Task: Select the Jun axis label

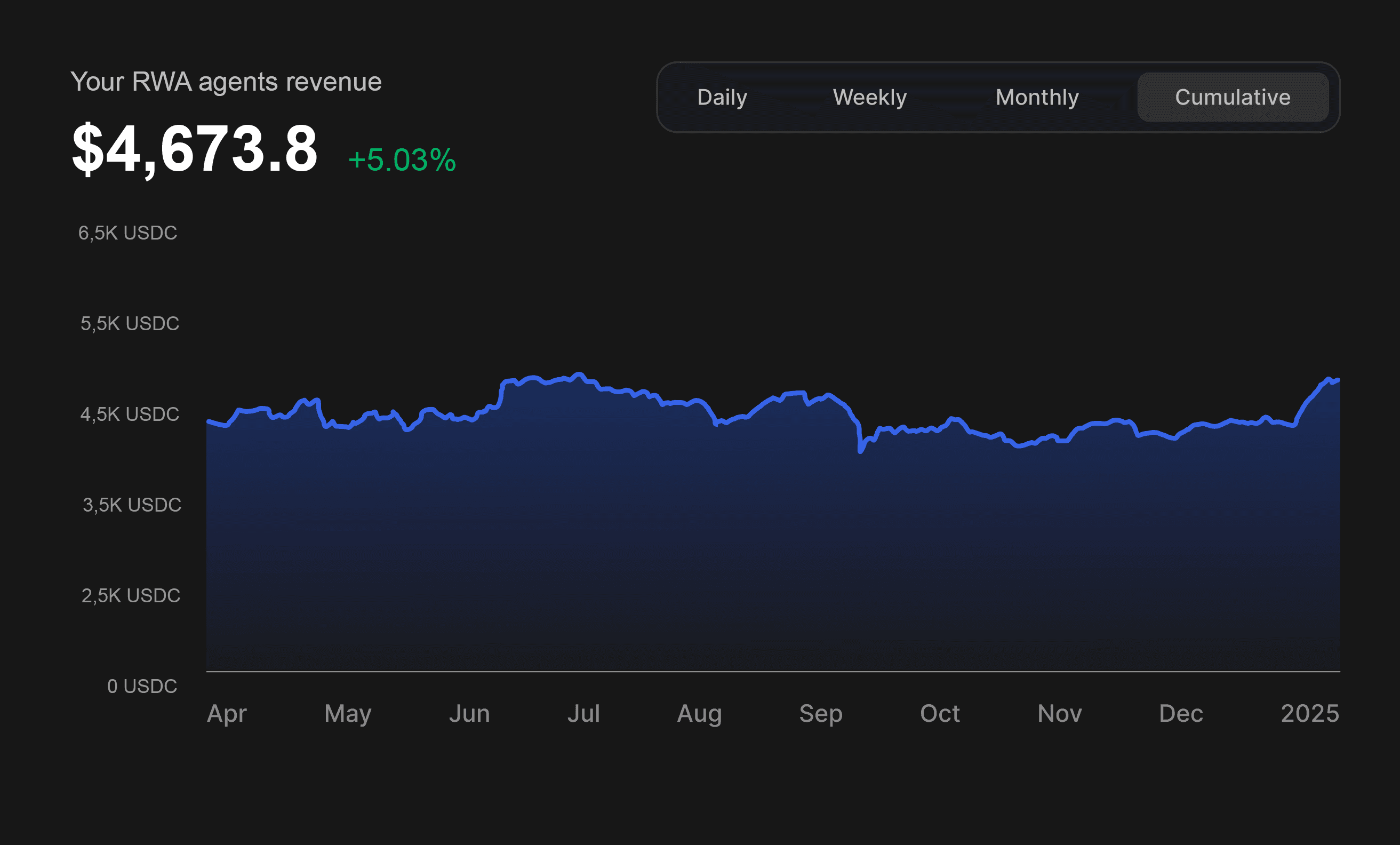Action: (x=469, y=713)
